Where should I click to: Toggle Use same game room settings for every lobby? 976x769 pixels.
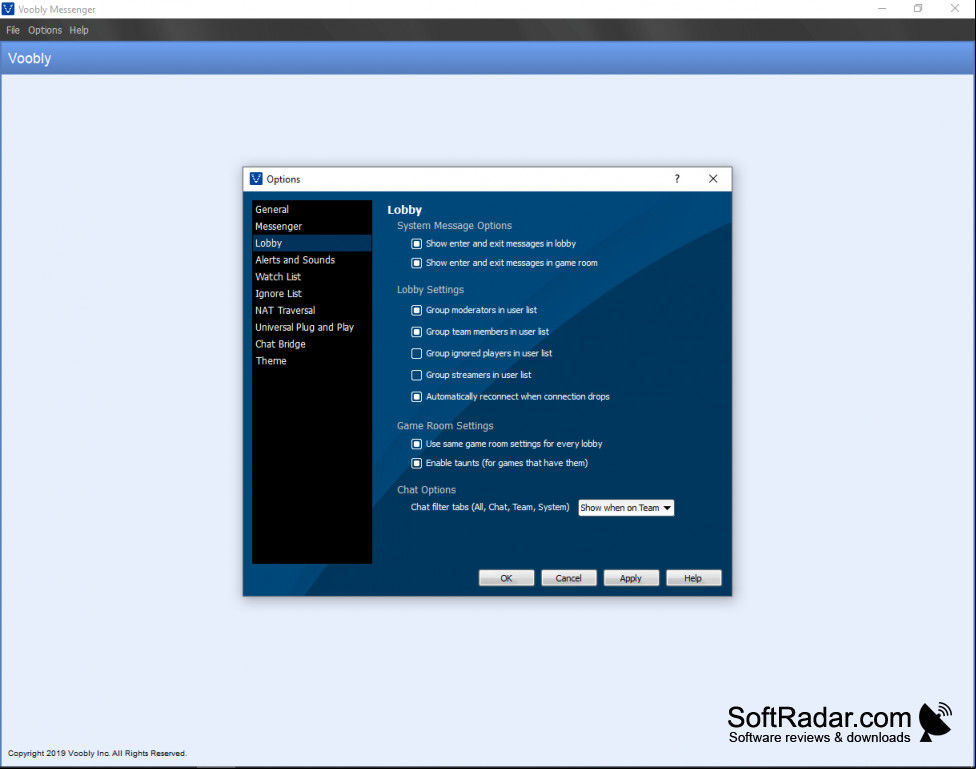tap(416, 444)
